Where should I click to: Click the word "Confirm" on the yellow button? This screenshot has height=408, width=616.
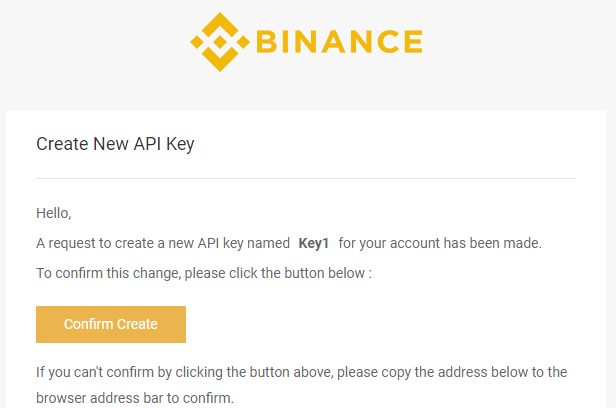tap(88, 324)
